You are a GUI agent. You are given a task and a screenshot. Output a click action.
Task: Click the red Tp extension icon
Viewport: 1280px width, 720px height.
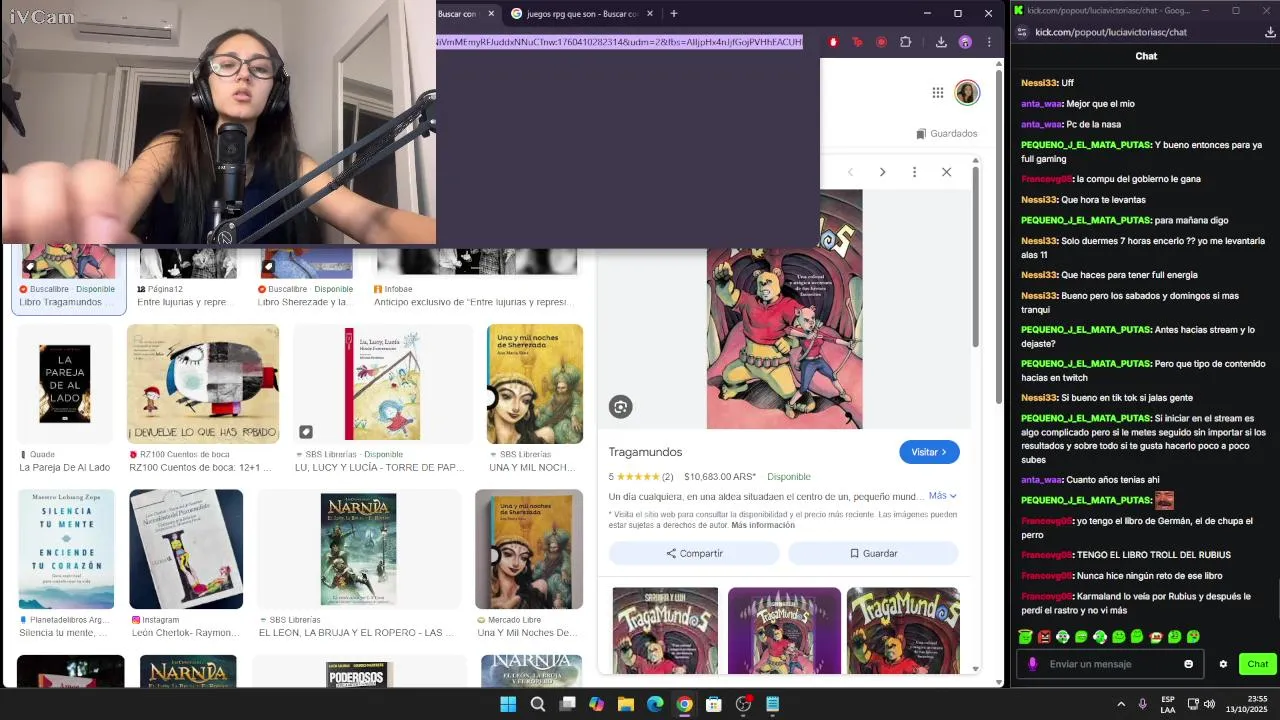[857, 42]
